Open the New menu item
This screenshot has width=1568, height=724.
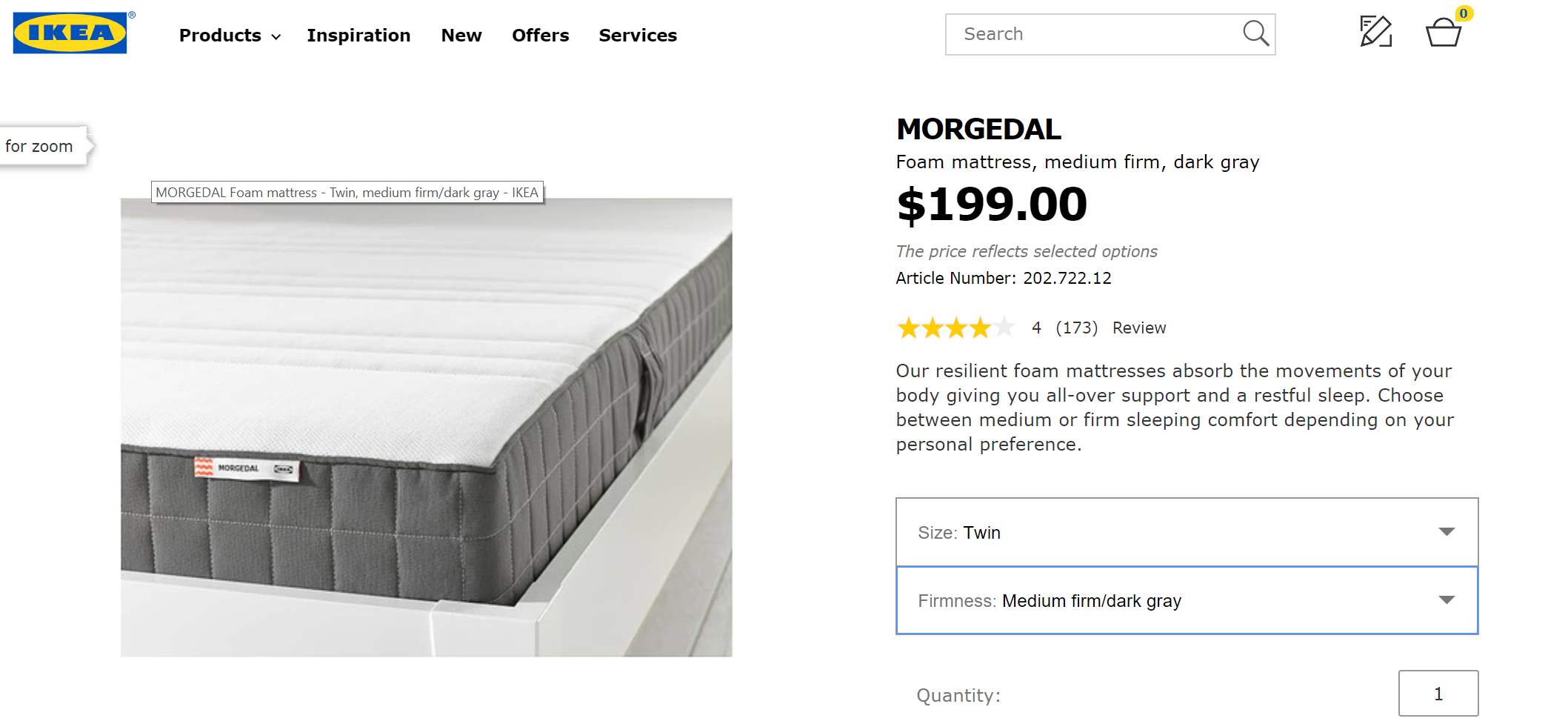click(461, 36)
